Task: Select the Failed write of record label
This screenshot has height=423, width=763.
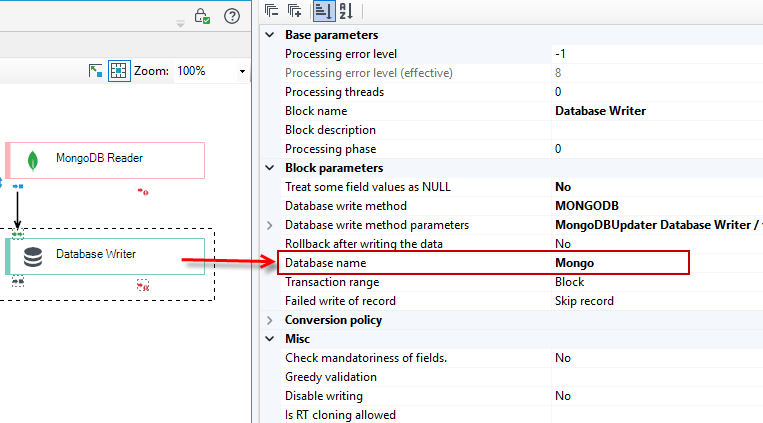Action: click(x=340, y=301)
